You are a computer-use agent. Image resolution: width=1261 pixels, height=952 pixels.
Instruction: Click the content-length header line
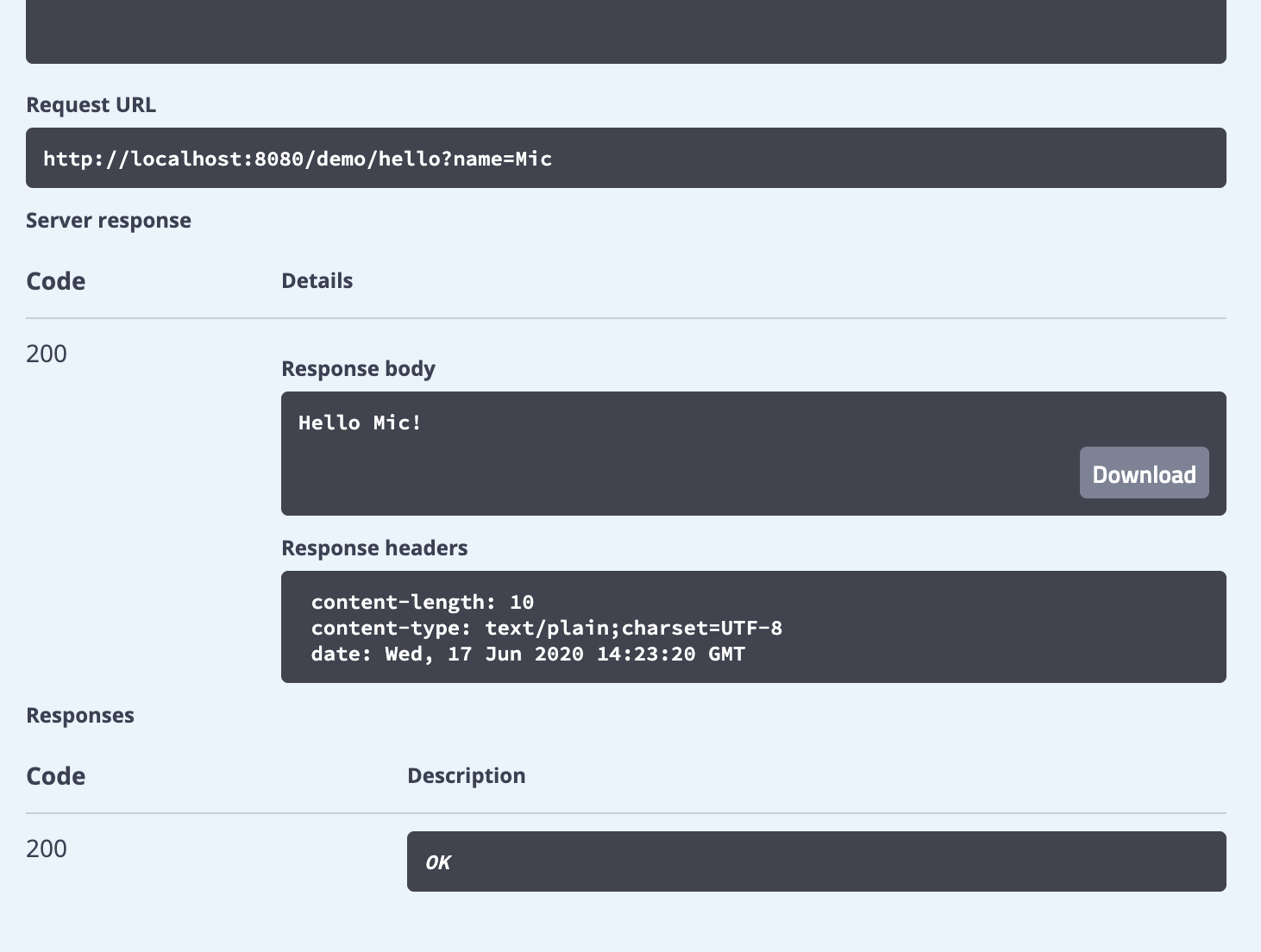[423, 602]
